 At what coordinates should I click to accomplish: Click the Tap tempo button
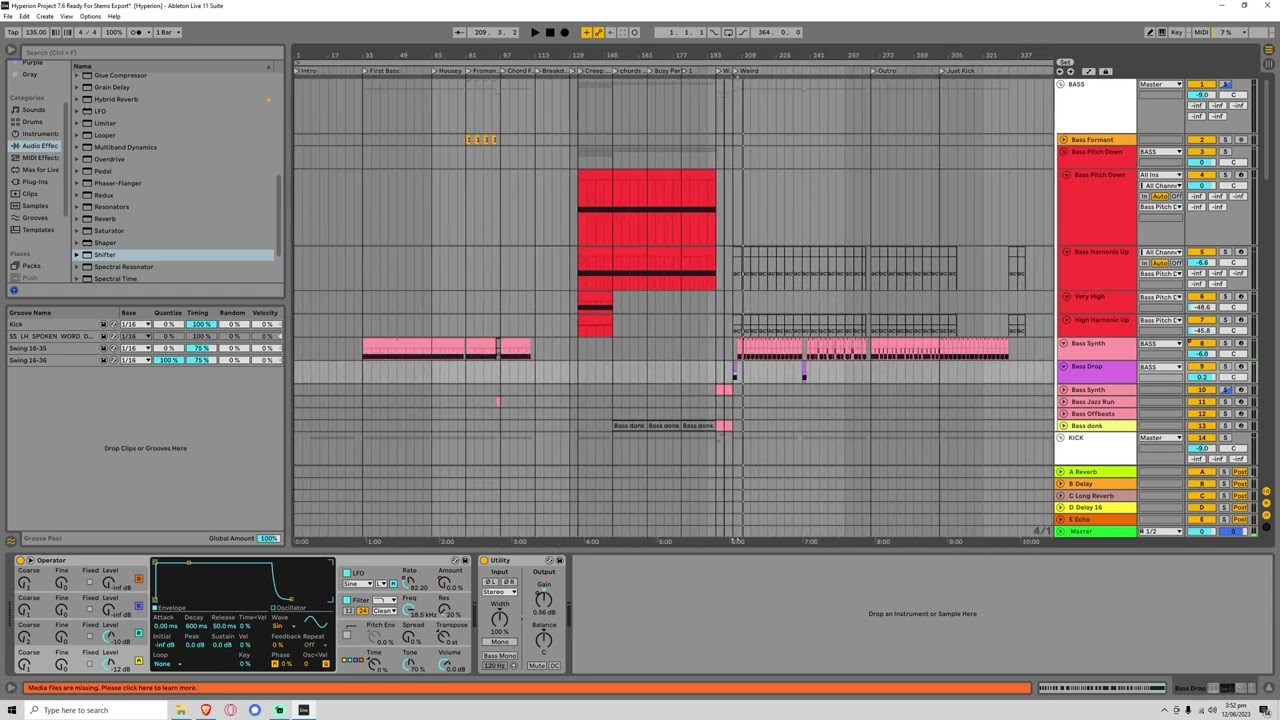click(x=13, y=32)
